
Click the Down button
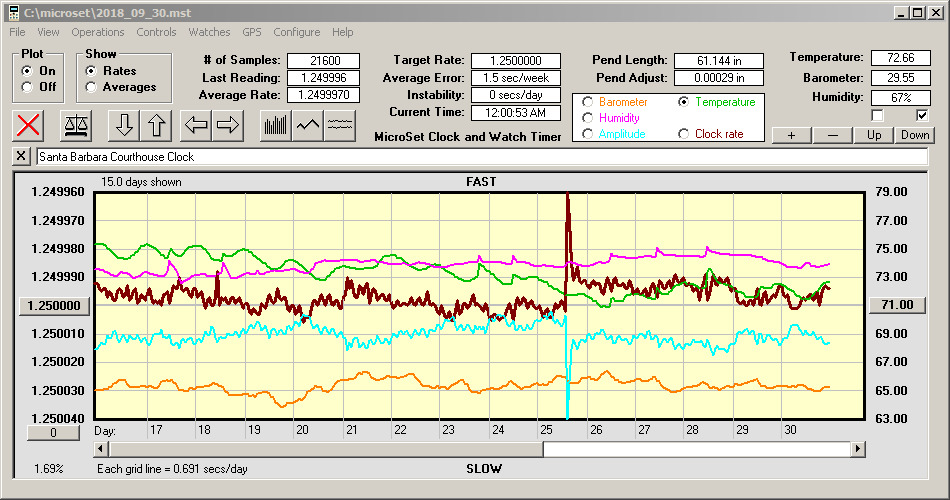(915, 135)
